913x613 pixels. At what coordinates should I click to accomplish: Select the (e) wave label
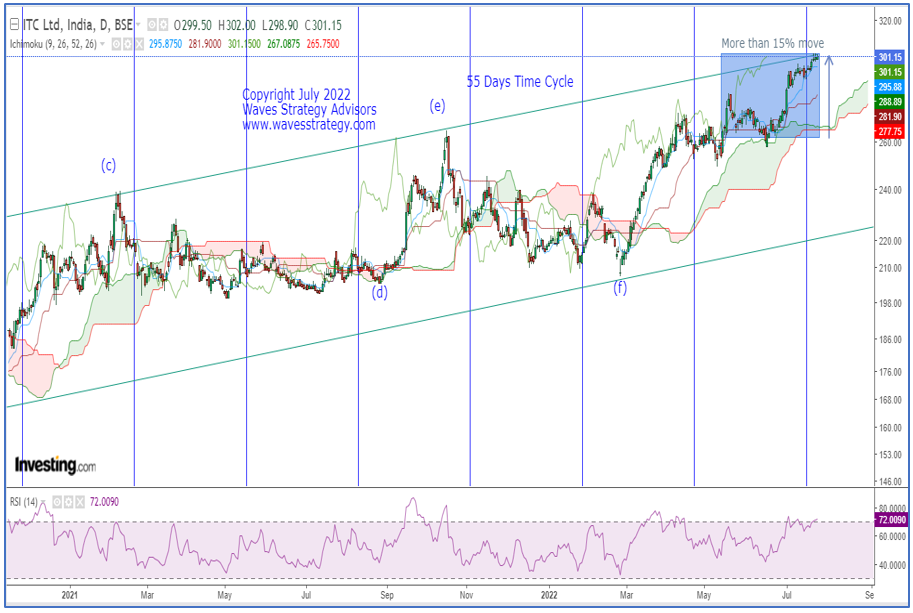(x=437, y=105)
